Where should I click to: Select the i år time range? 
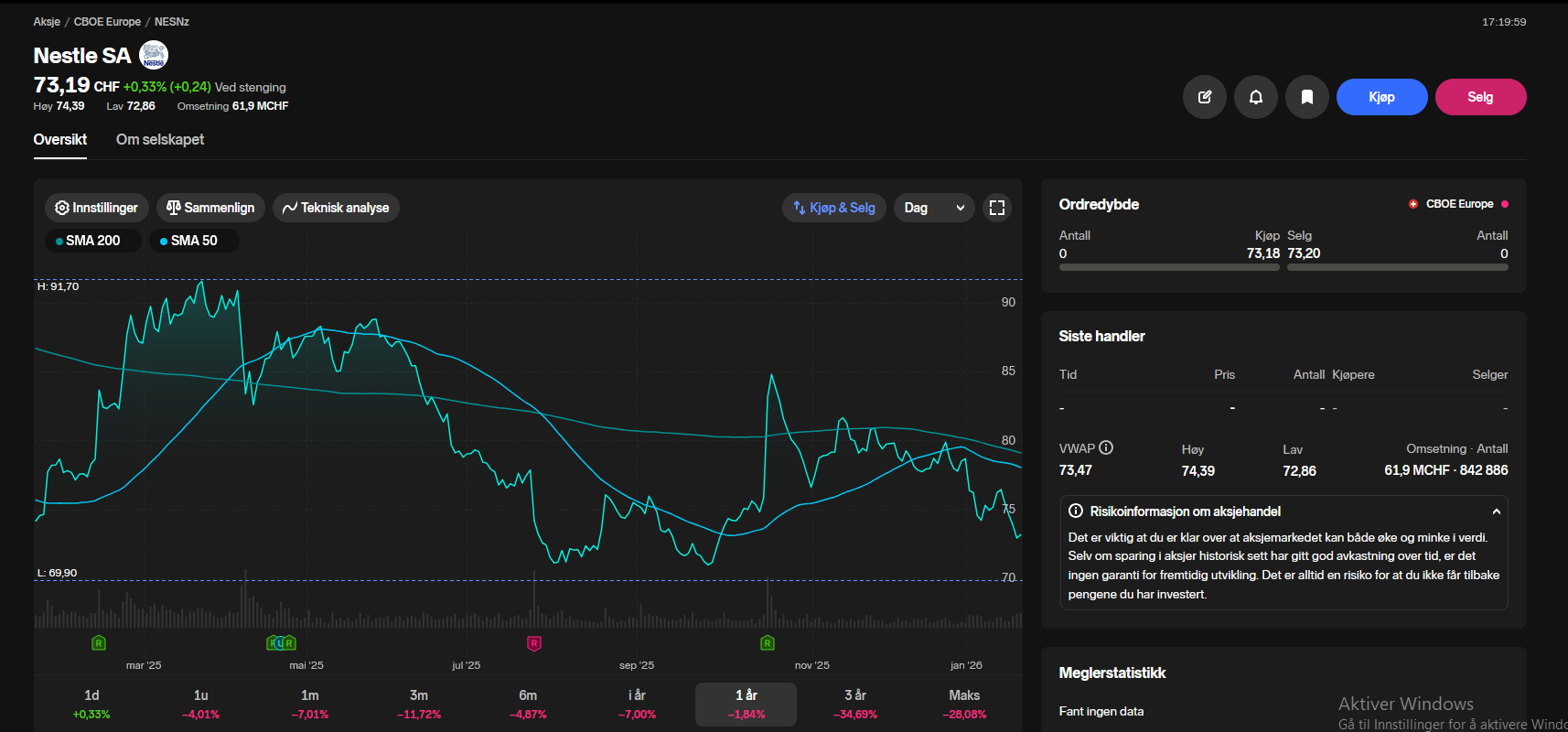tap(638, 705)
